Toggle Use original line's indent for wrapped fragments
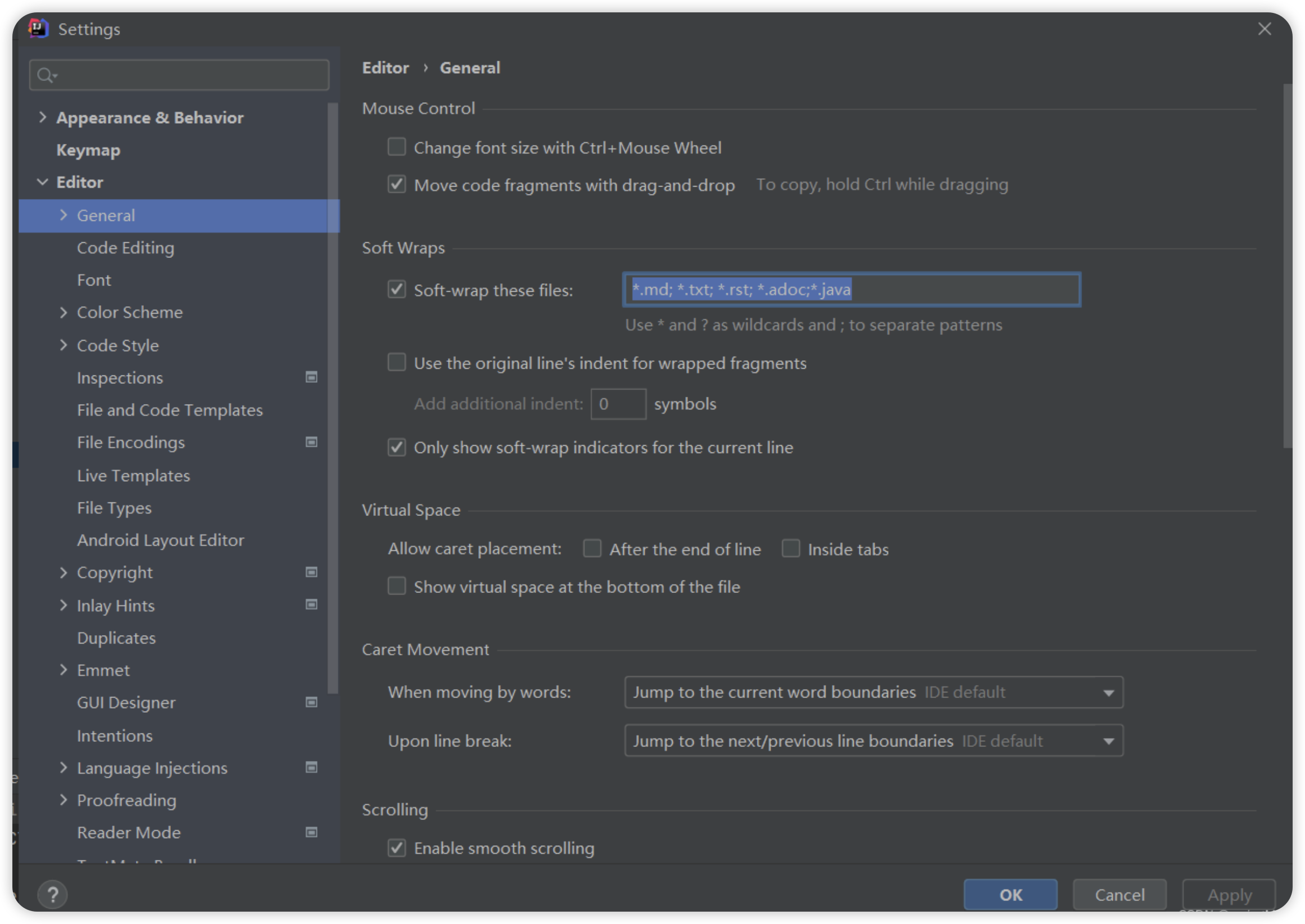This screenshot has width=1305, height=924. click(398, 363)
